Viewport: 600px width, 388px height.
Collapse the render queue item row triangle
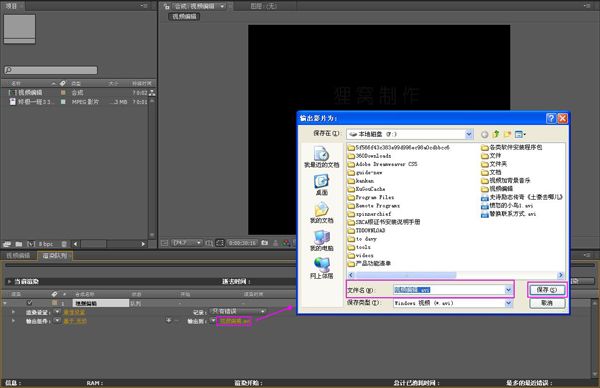5,303
